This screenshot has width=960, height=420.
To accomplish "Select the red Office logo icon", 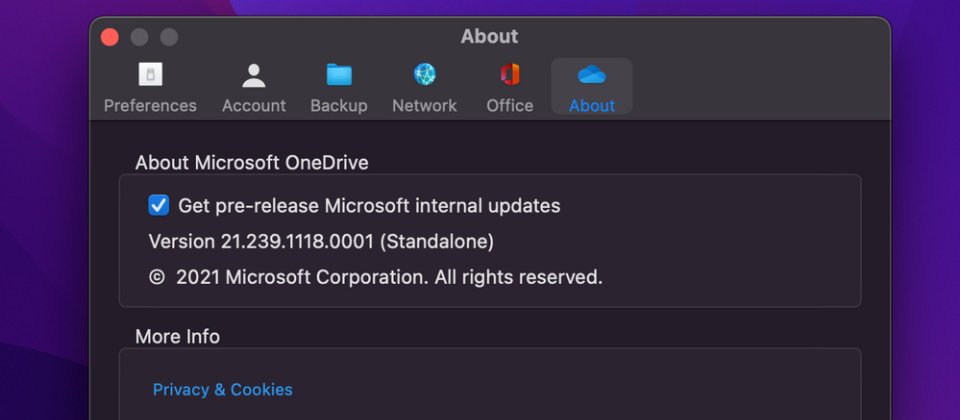I will (x=509, y=75).
